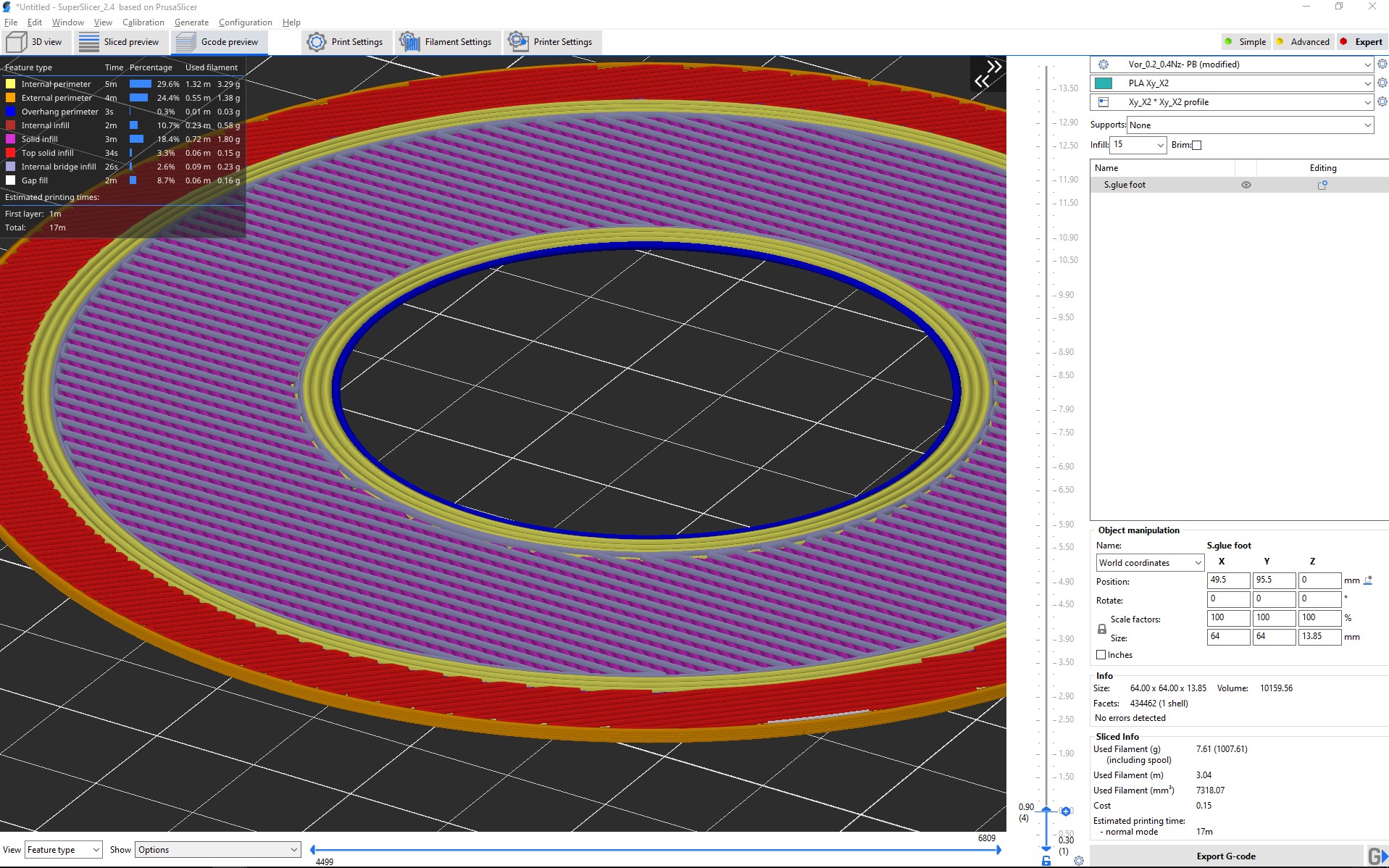Open Printer Settings tab
The width and height of the screenshot is (1389, 868).
tap(551, 42)
